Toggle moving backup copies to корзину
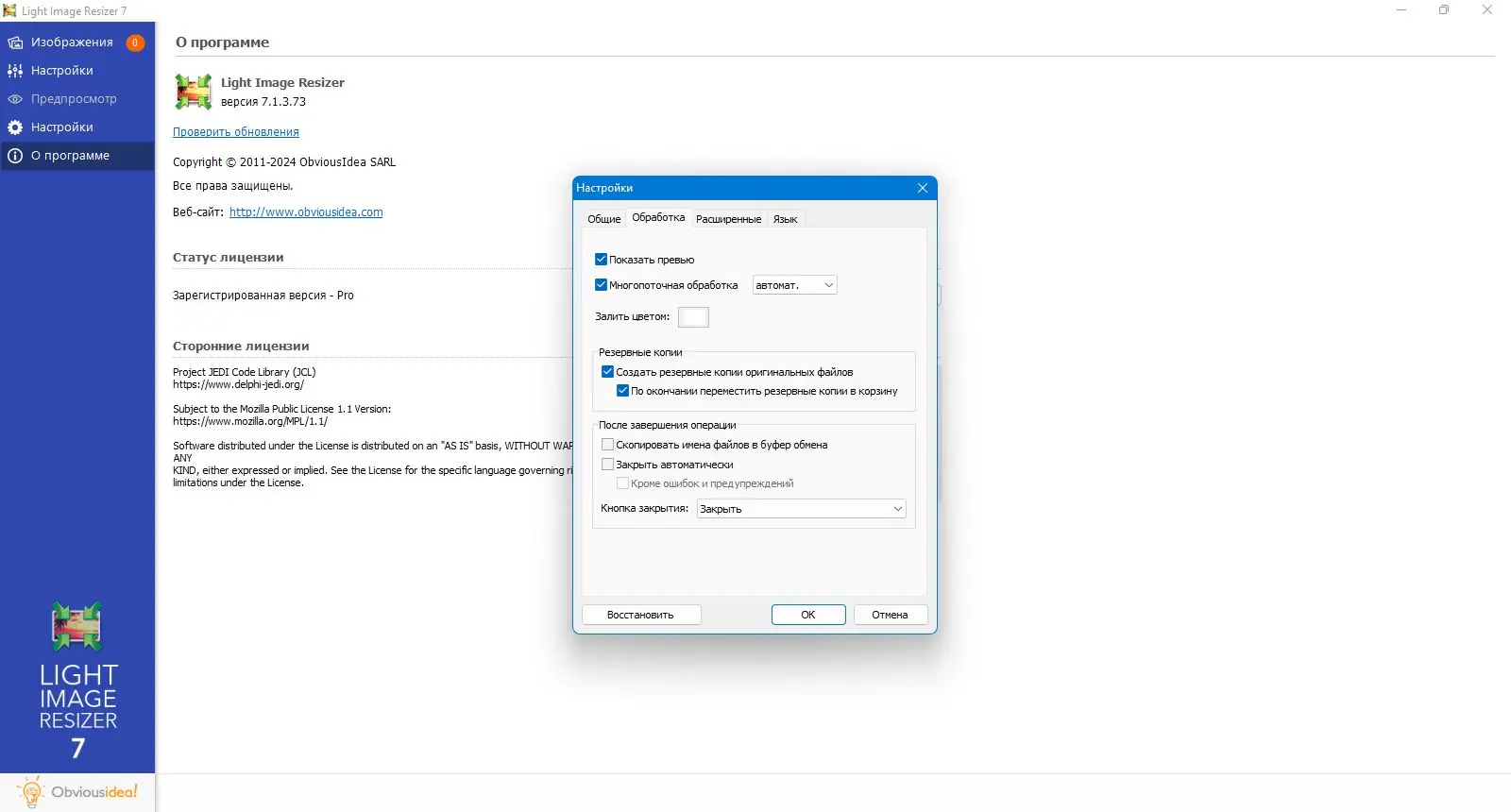 pyautogui.click(x=623, y=391)
